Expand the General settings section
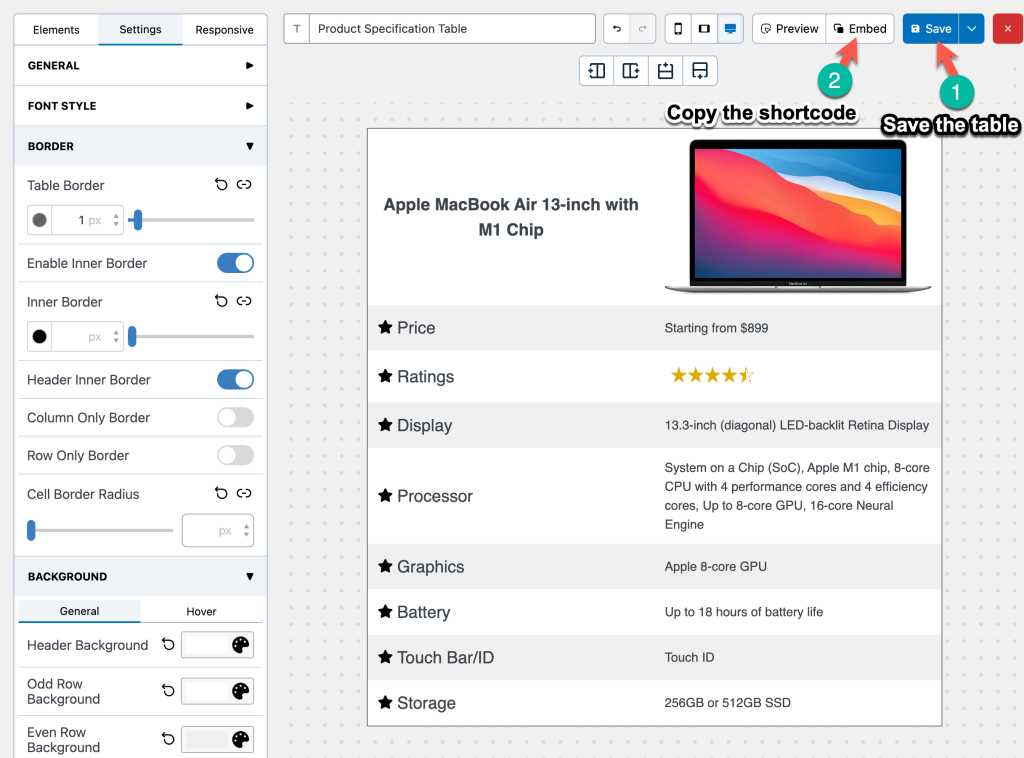 point(140,66)
